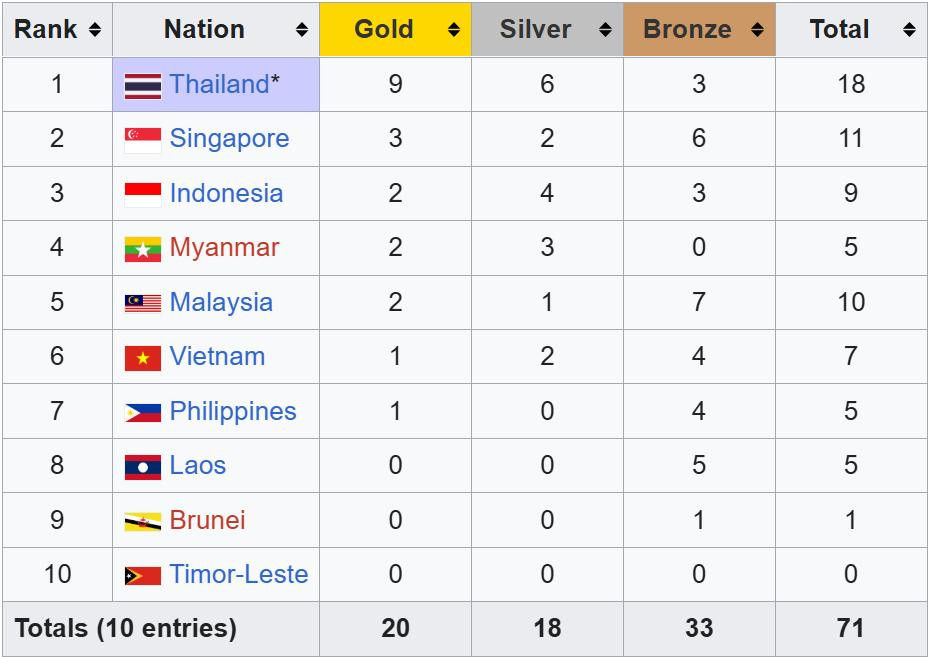Sort by Nation using header arrows
931x657 pixels.
point(301,30)
